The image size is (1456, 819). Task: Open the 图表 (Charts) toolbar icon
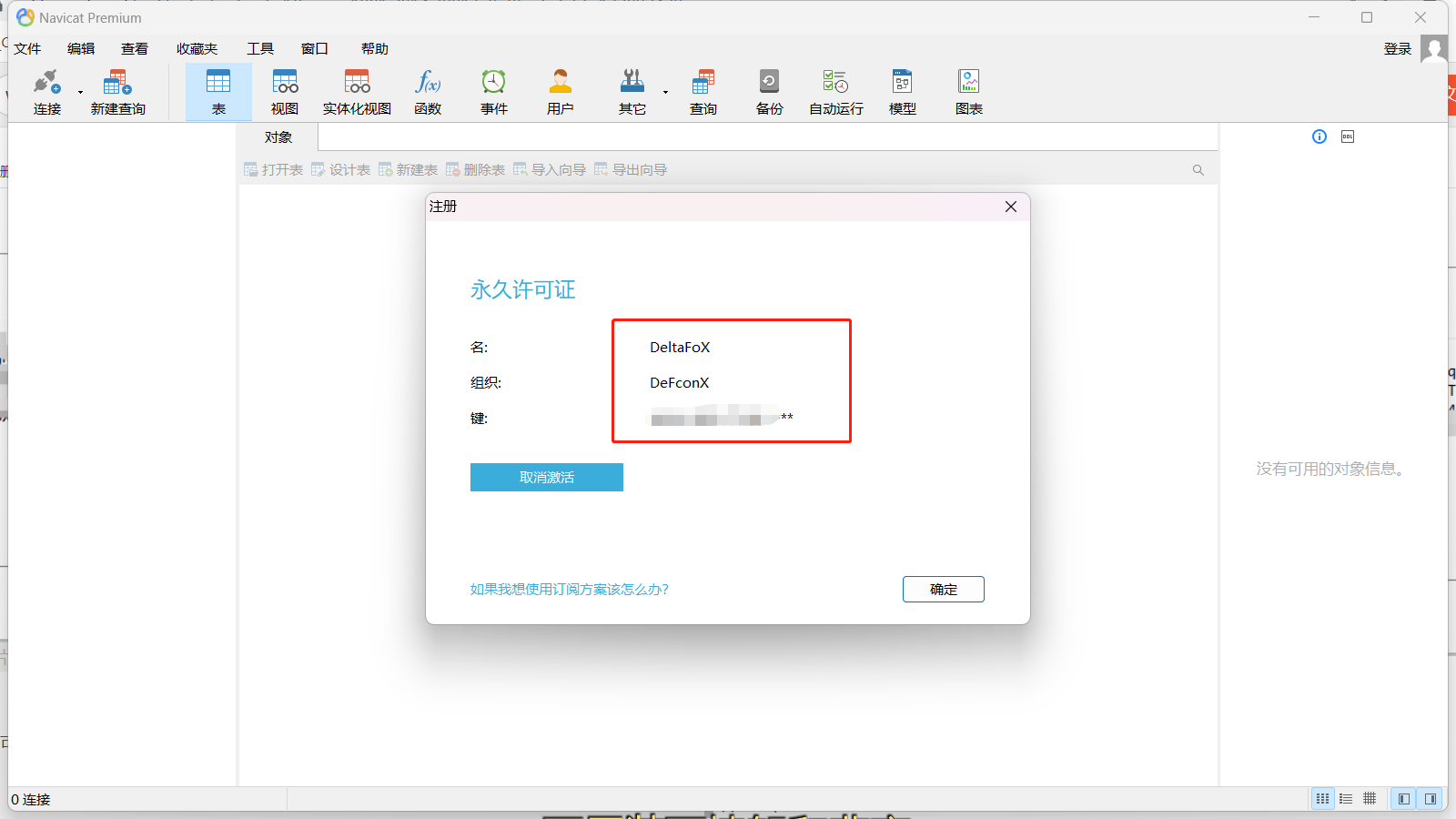969,92
